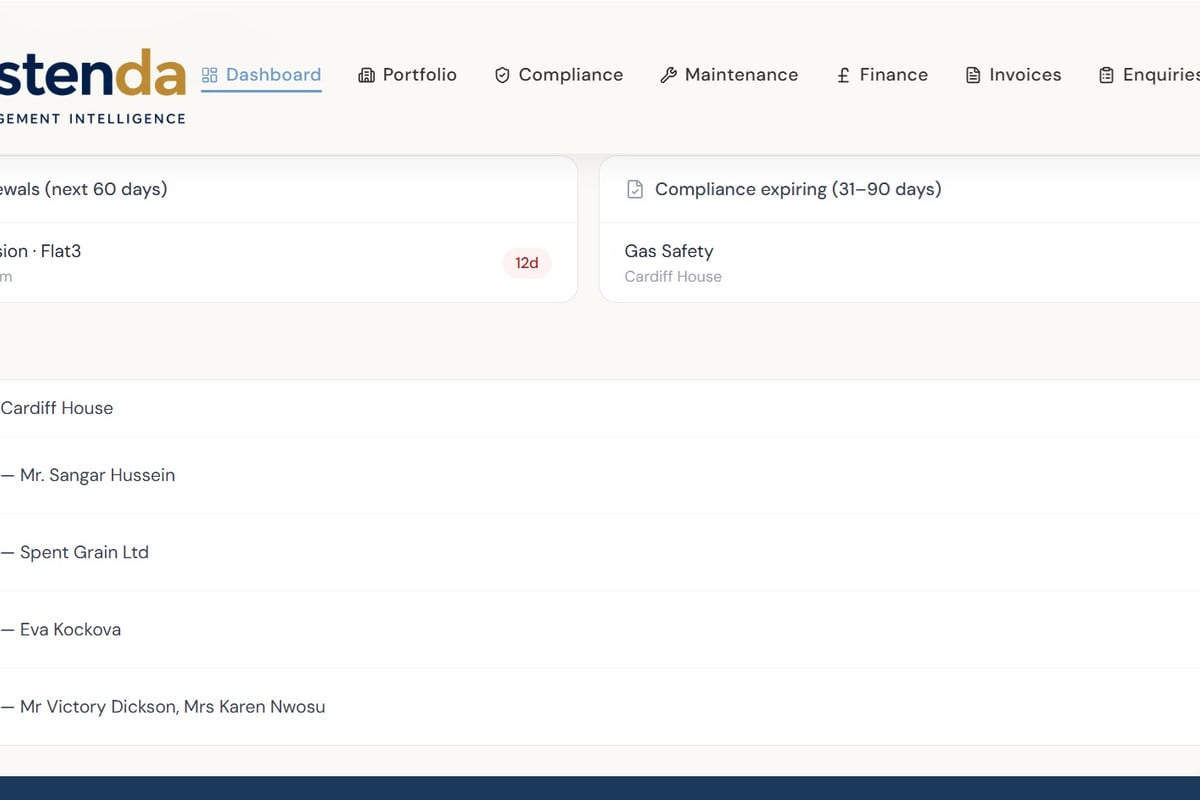The image size is (1200, 800).
Task: Click the Dashboard grid icon
Action: (210, 75)
